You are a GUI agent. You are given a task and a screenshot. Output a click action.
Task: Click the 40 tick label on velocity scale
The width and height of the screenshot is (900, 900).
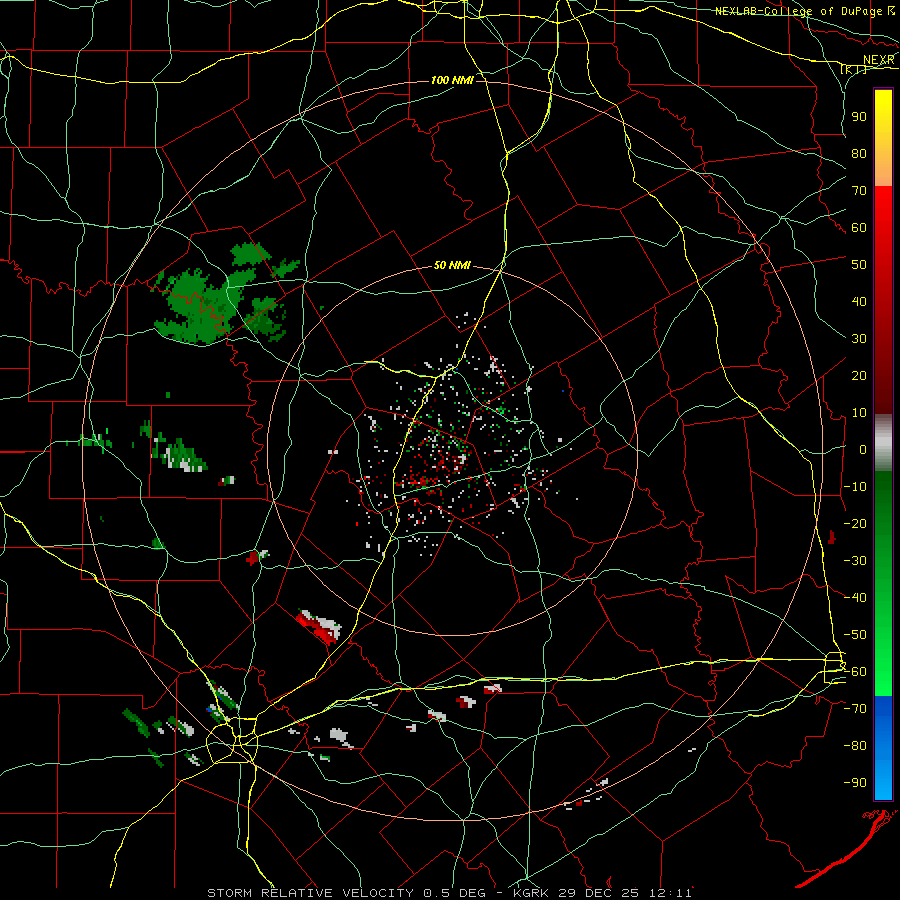(859, 302)
